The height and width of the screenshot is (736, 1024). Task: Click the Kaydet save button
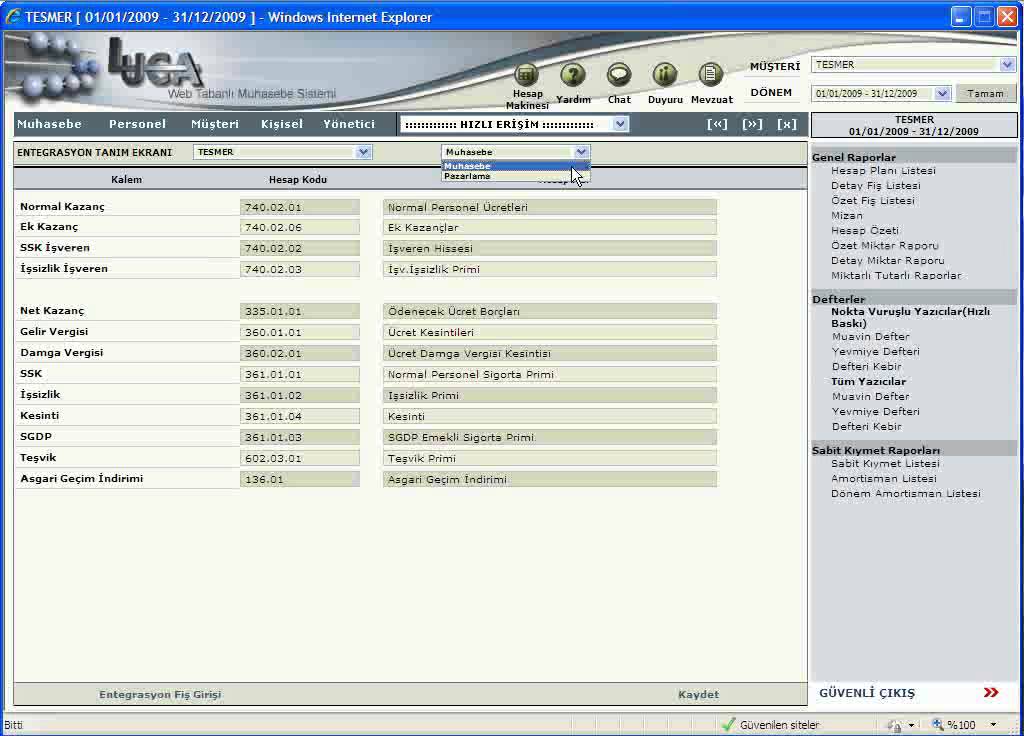pos(698,694)
